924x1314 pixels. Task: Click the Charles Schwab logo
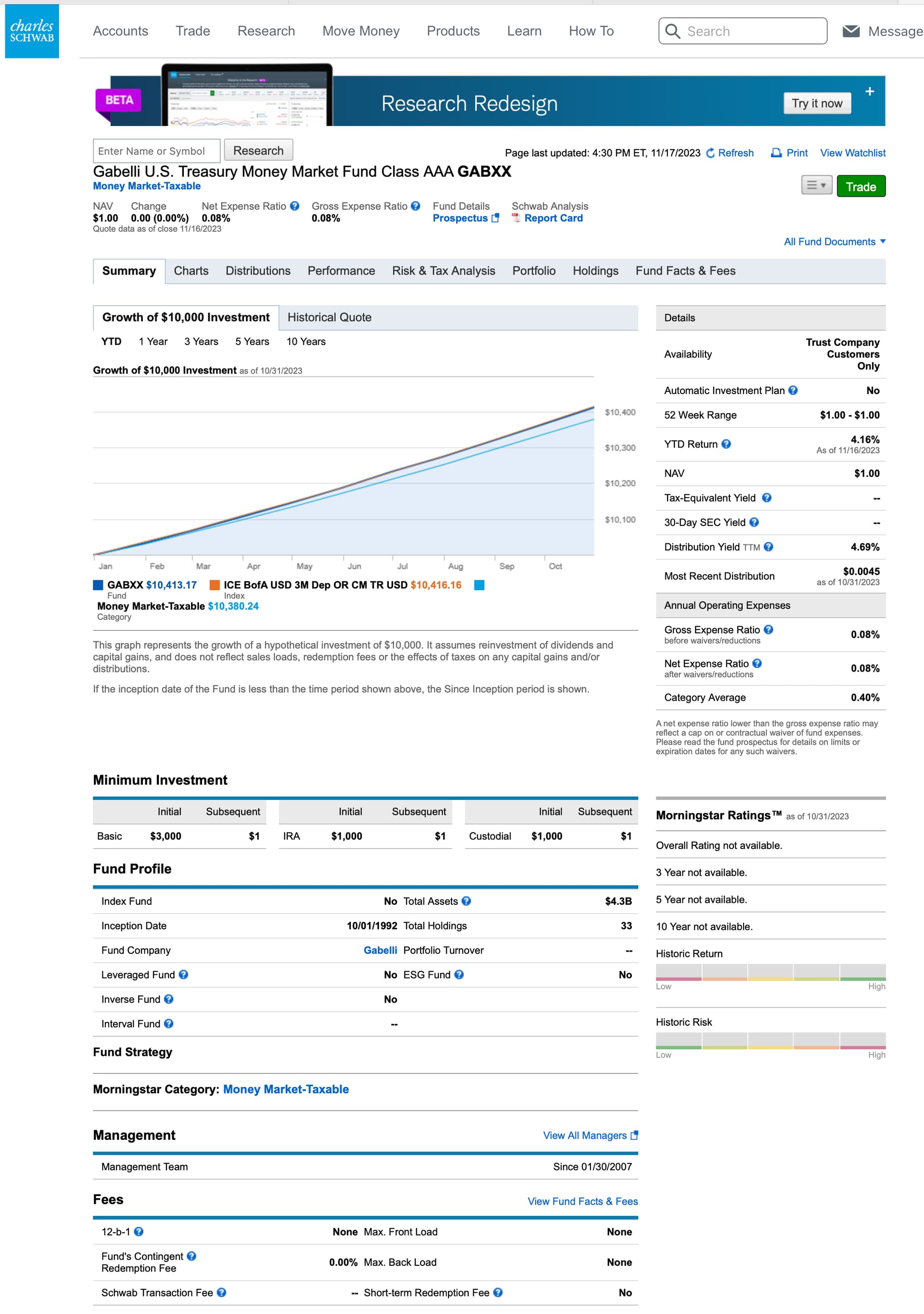pyautogui.click(x=32, y=31)
